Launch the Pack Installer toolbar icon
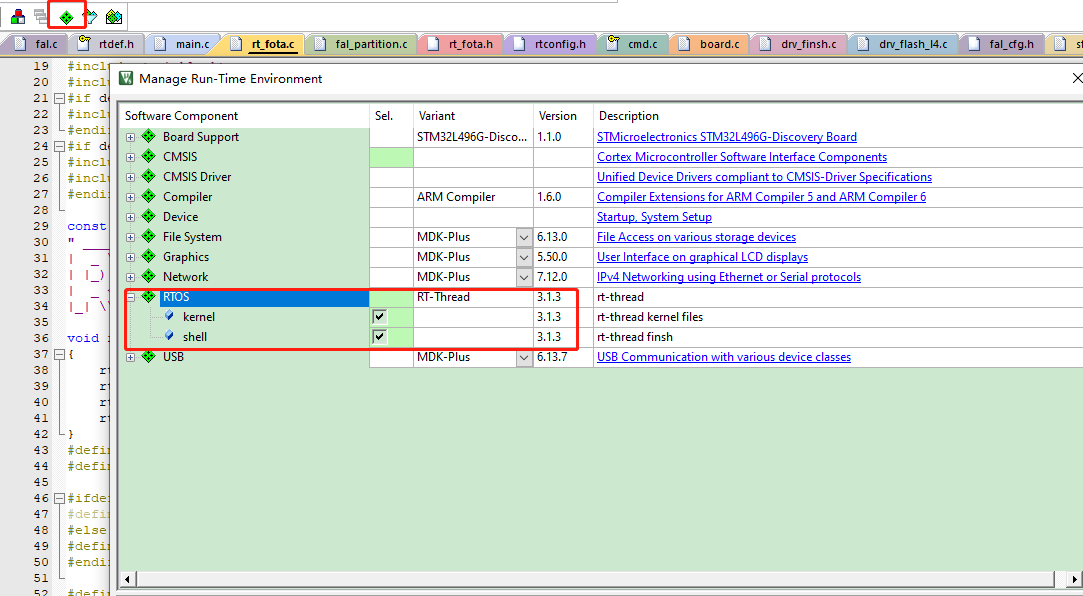The image size is (1083, 596). pos(114,17)
